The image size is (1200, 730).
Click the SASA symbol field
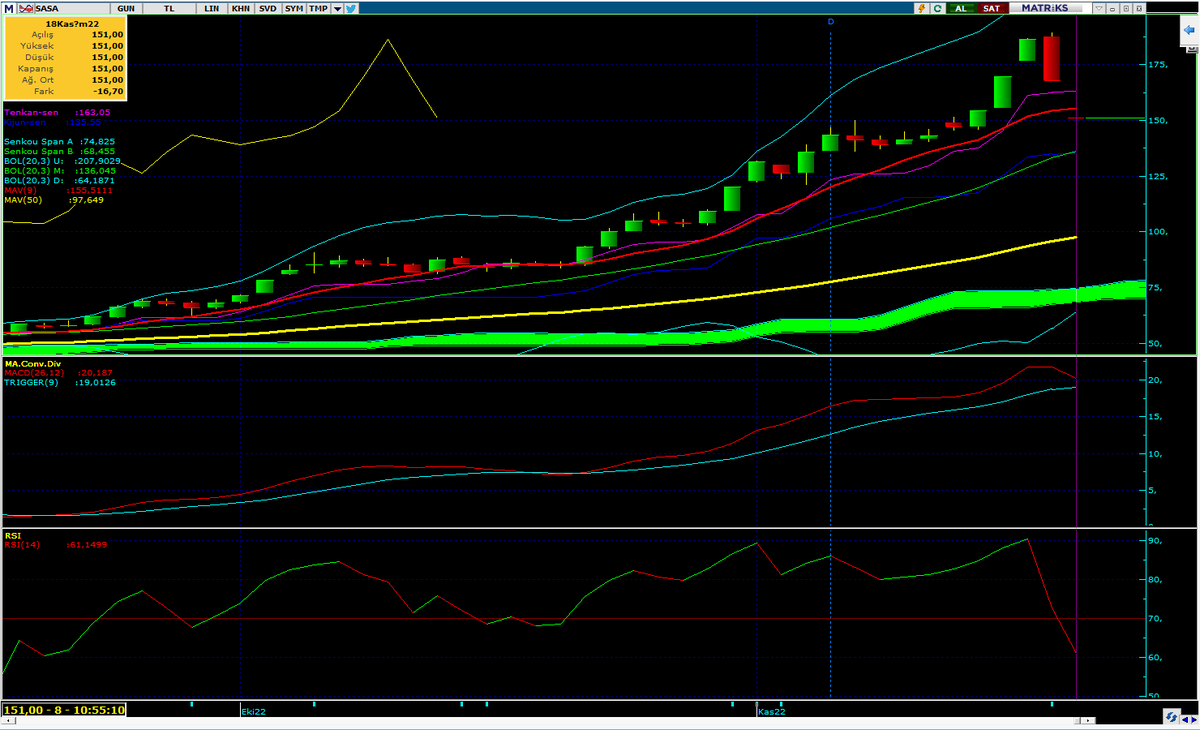pos(72,8)
